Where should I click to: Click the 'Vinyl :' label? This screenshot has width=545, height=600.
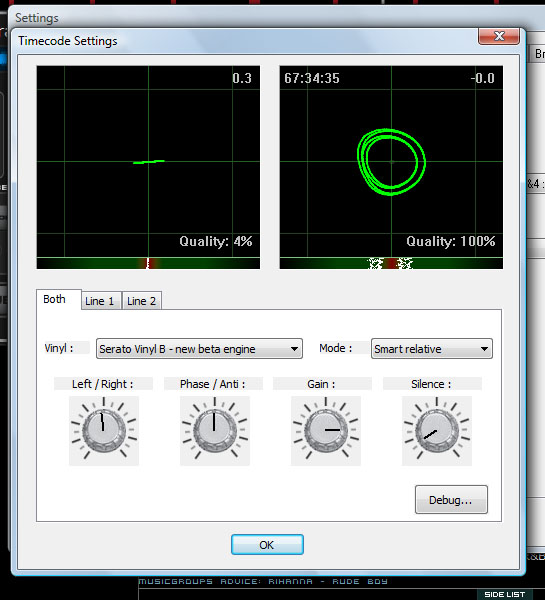[59, 348]
